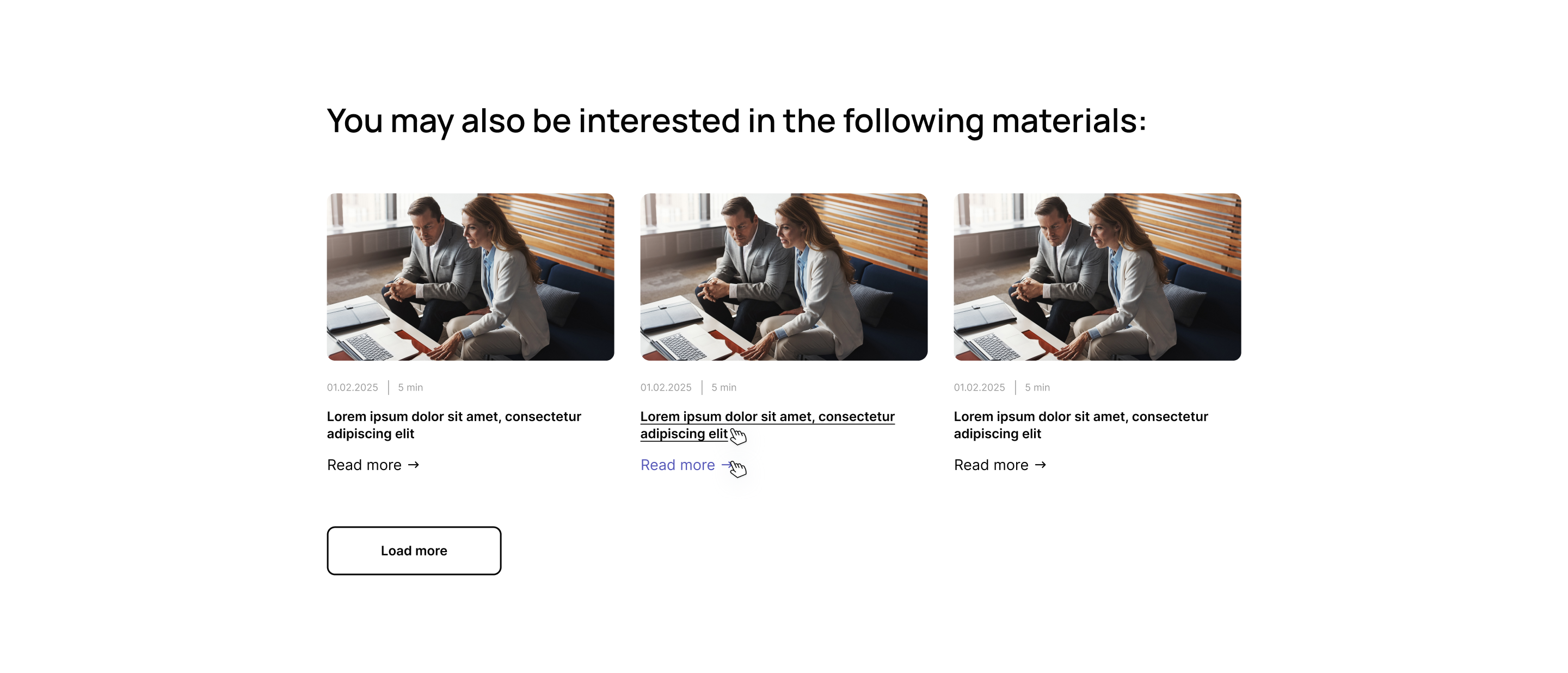Click the 01.02.2025 date on the middle card

point(666,387)
